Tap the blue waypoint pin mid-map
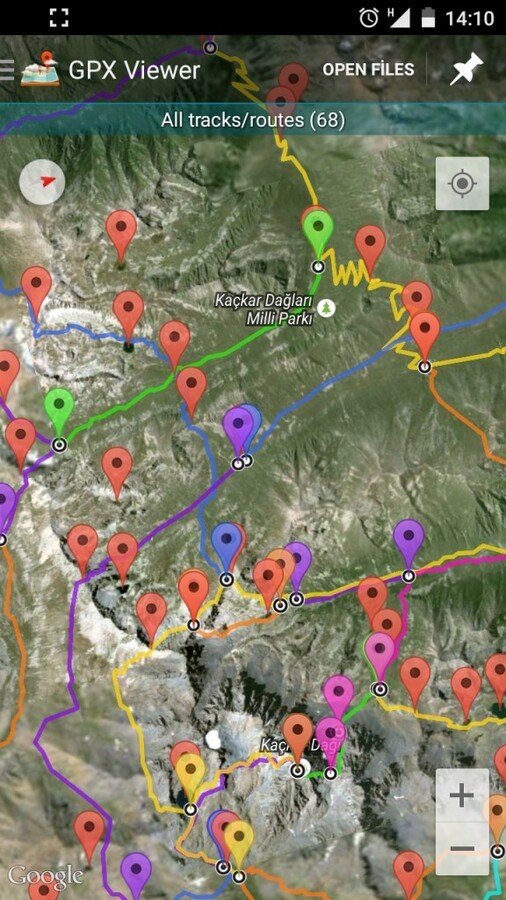 click(x=226, y=546)
